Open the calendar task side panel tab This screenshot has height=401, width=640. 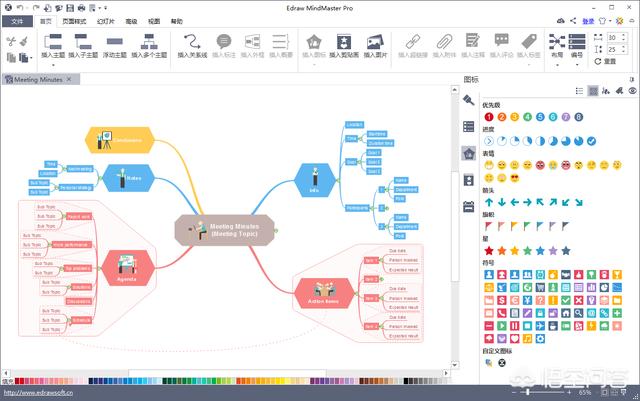pos(469,207)
